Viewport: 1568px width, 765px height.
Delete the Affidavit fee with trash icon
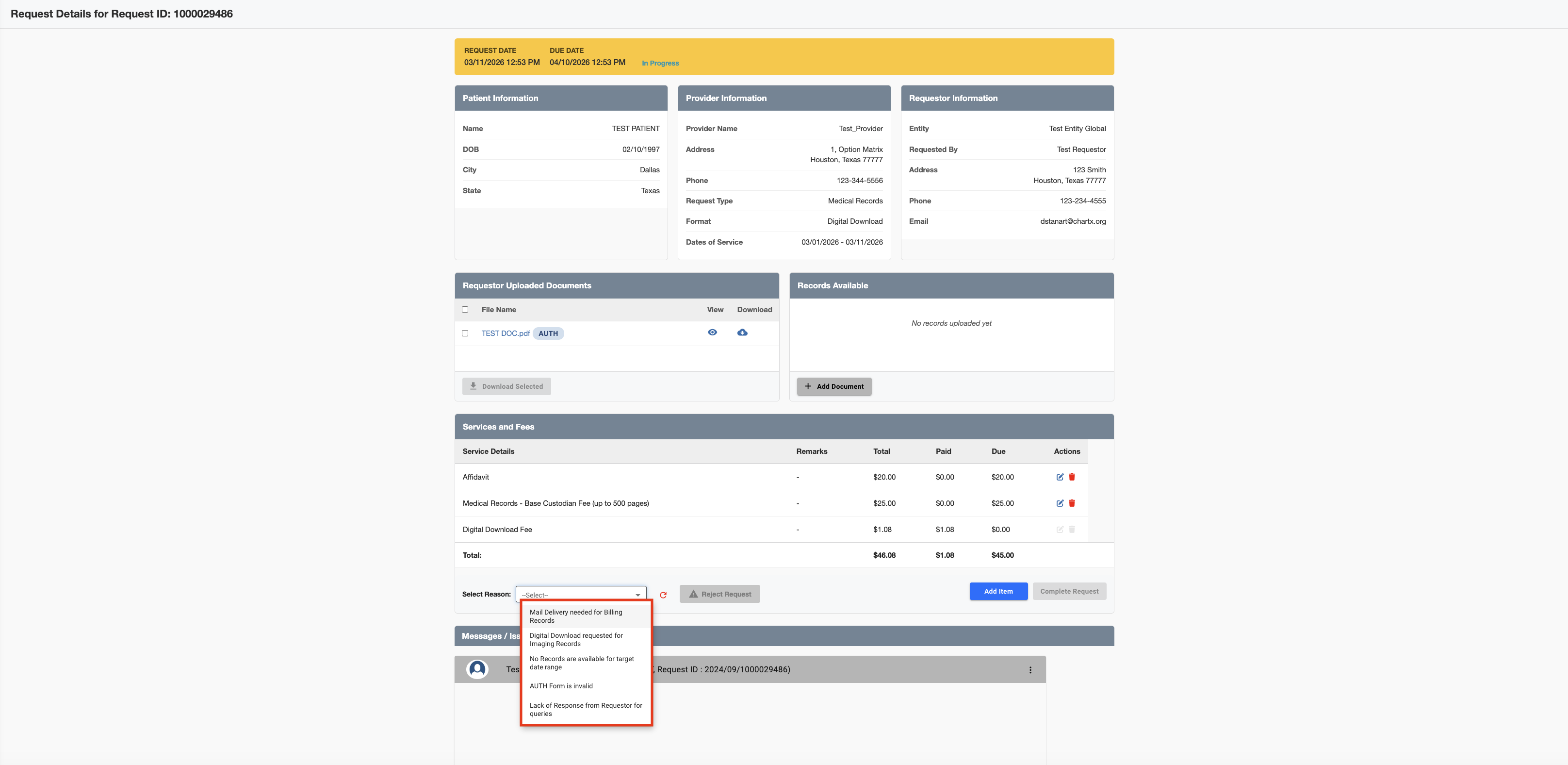click(x=1072, y=477)
